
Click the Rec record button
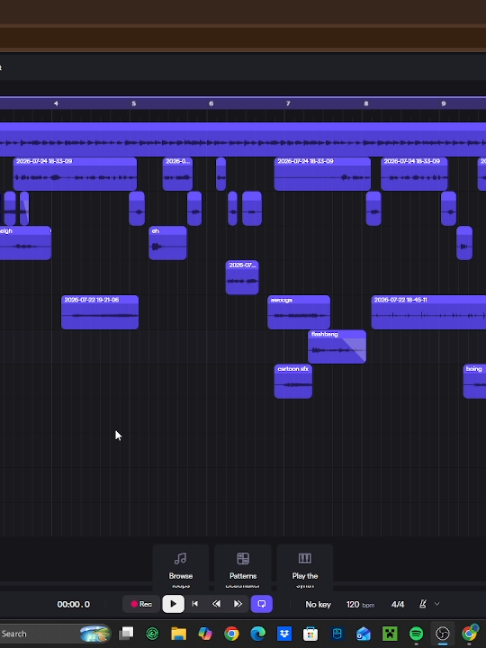tap(141, 604)
